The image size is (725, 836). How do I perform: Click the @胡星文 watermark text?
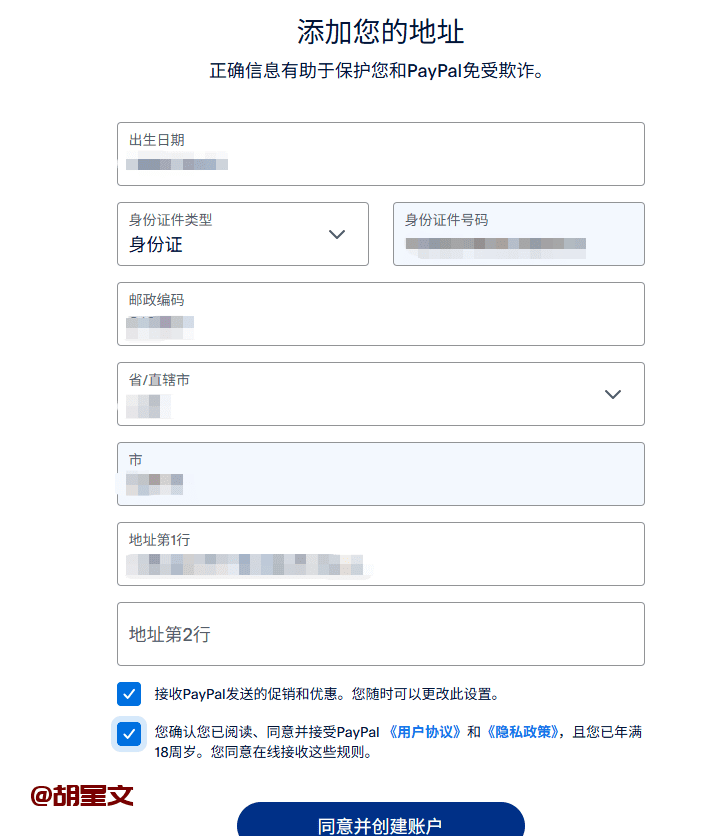[82, 796]
